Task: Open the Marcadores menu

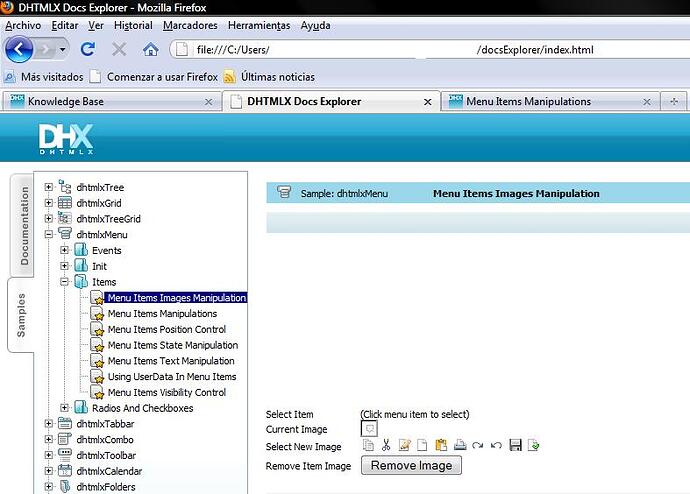Action: point(190,26)
